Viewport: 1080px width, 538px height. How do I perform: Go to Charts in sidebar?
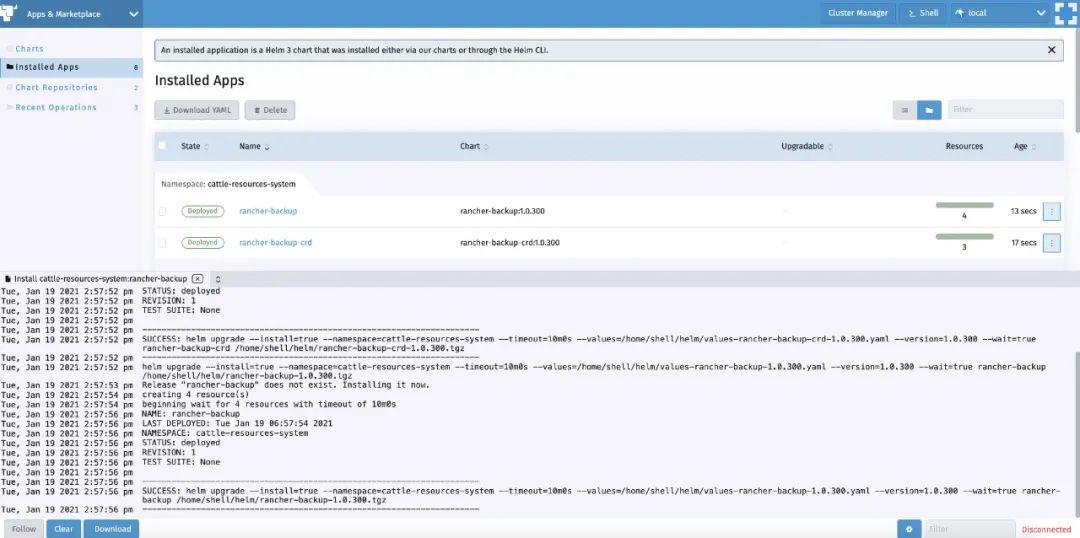[x=29, y=49]
